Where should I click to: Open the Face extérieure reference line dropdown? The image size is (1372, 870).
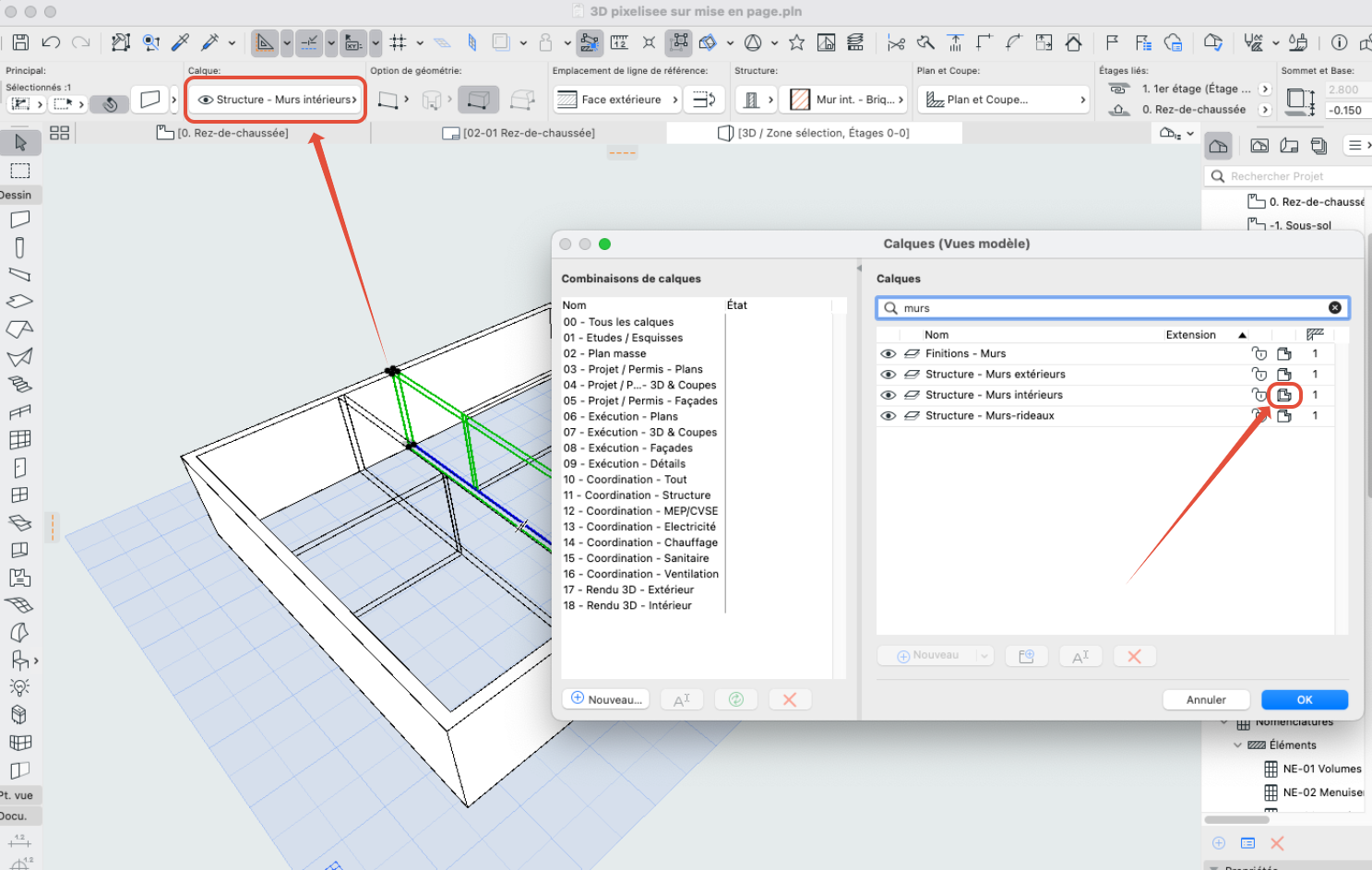point(617,100)
